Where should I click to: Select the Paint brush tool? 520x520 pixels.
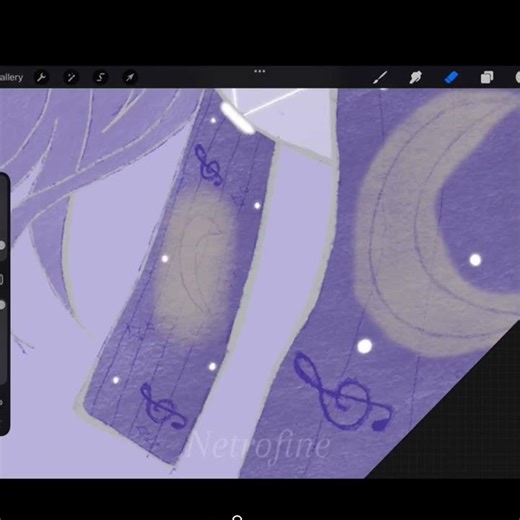click(380, 78)
